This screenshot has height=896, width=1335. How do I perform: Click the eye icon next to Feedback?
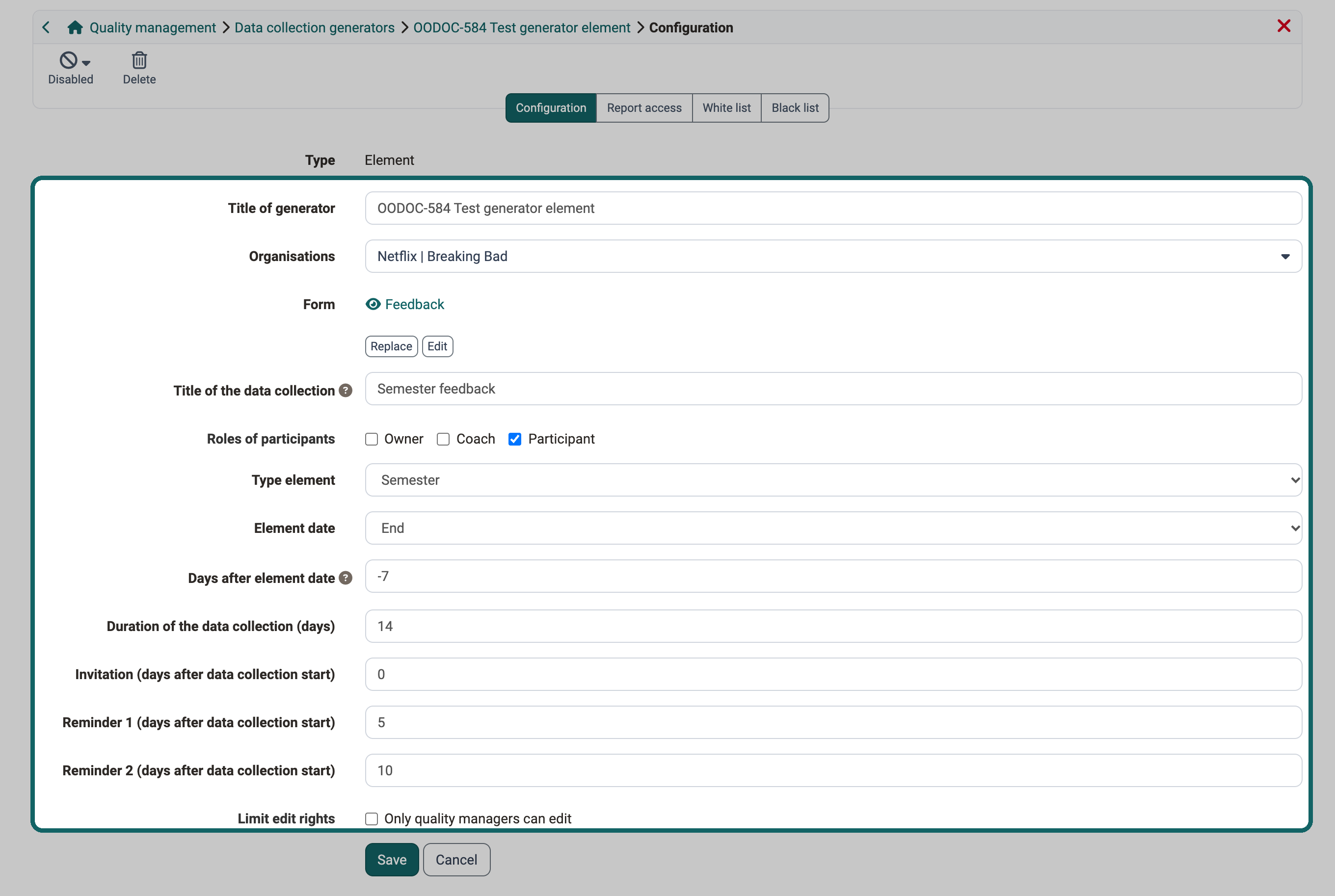[373, 304]
